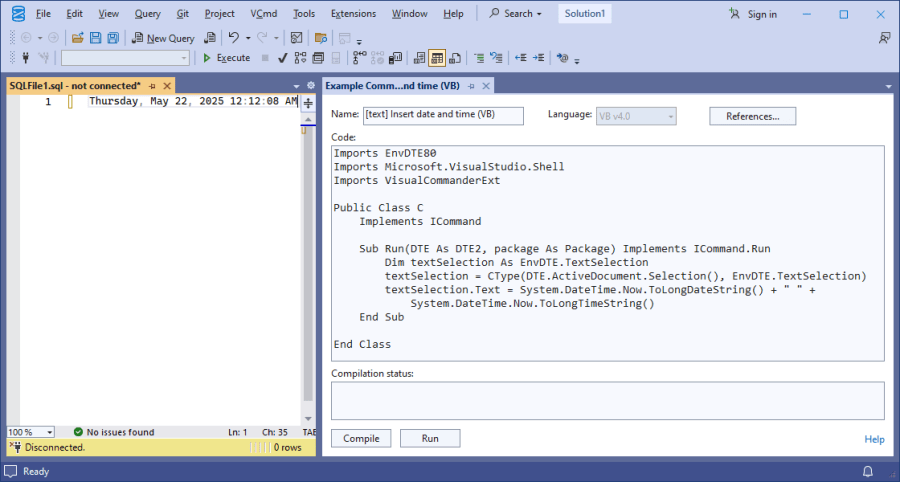Click the Save All icon
The width and height of the screenshot is (900, 482).
click(x=113, y=38)
